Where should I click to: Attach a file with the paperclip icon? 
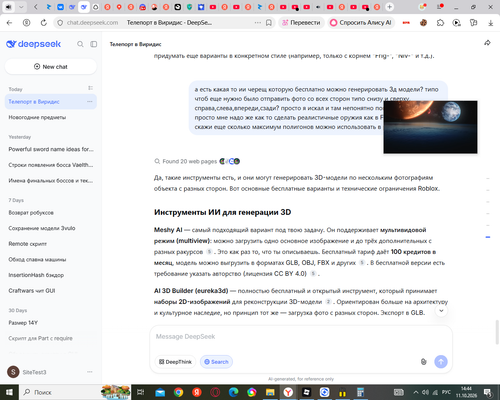pyautogui.click(x=423, y=362)
